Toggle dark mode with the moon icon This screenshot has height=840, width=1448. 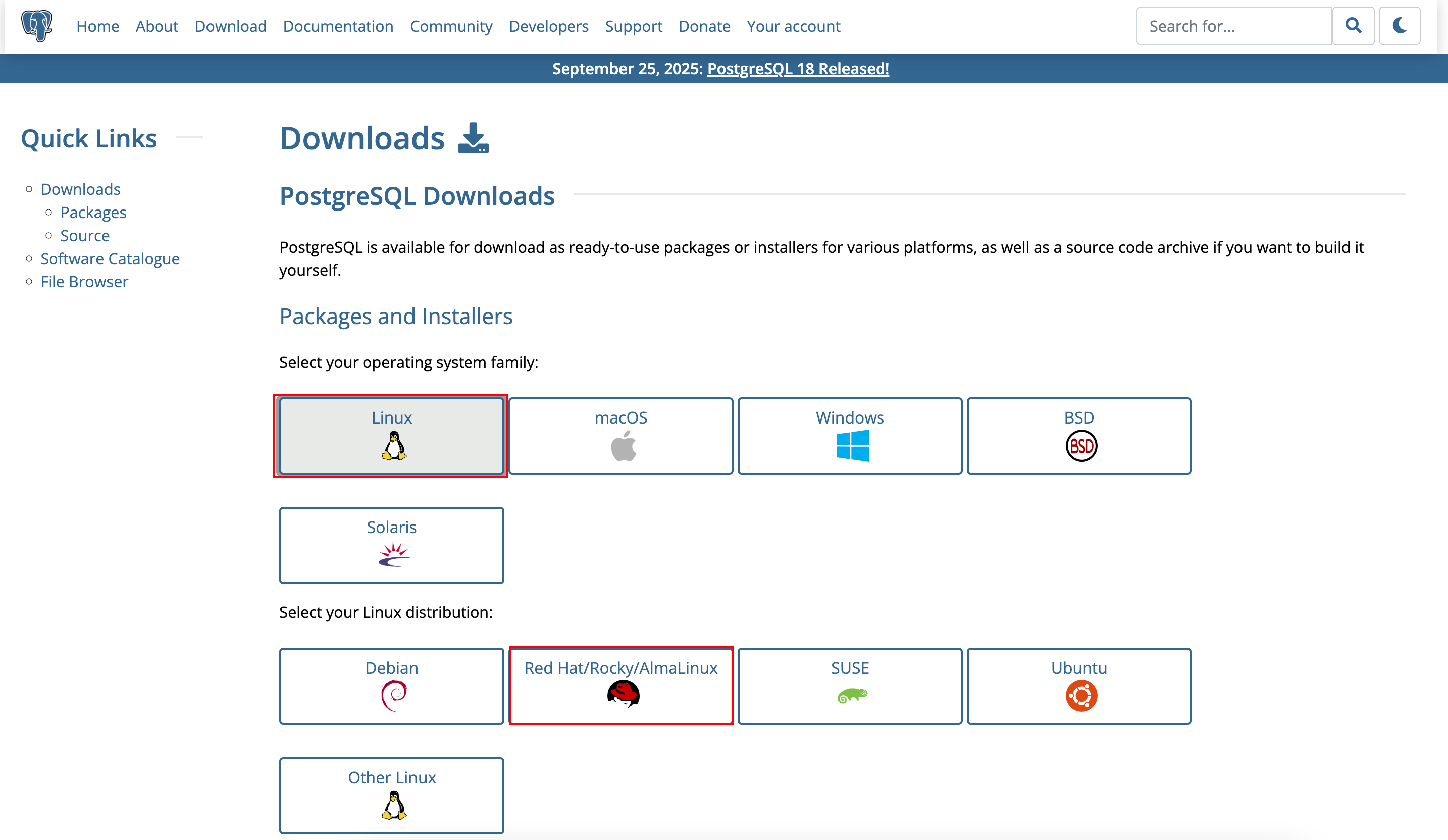[x=1399, y=26]
